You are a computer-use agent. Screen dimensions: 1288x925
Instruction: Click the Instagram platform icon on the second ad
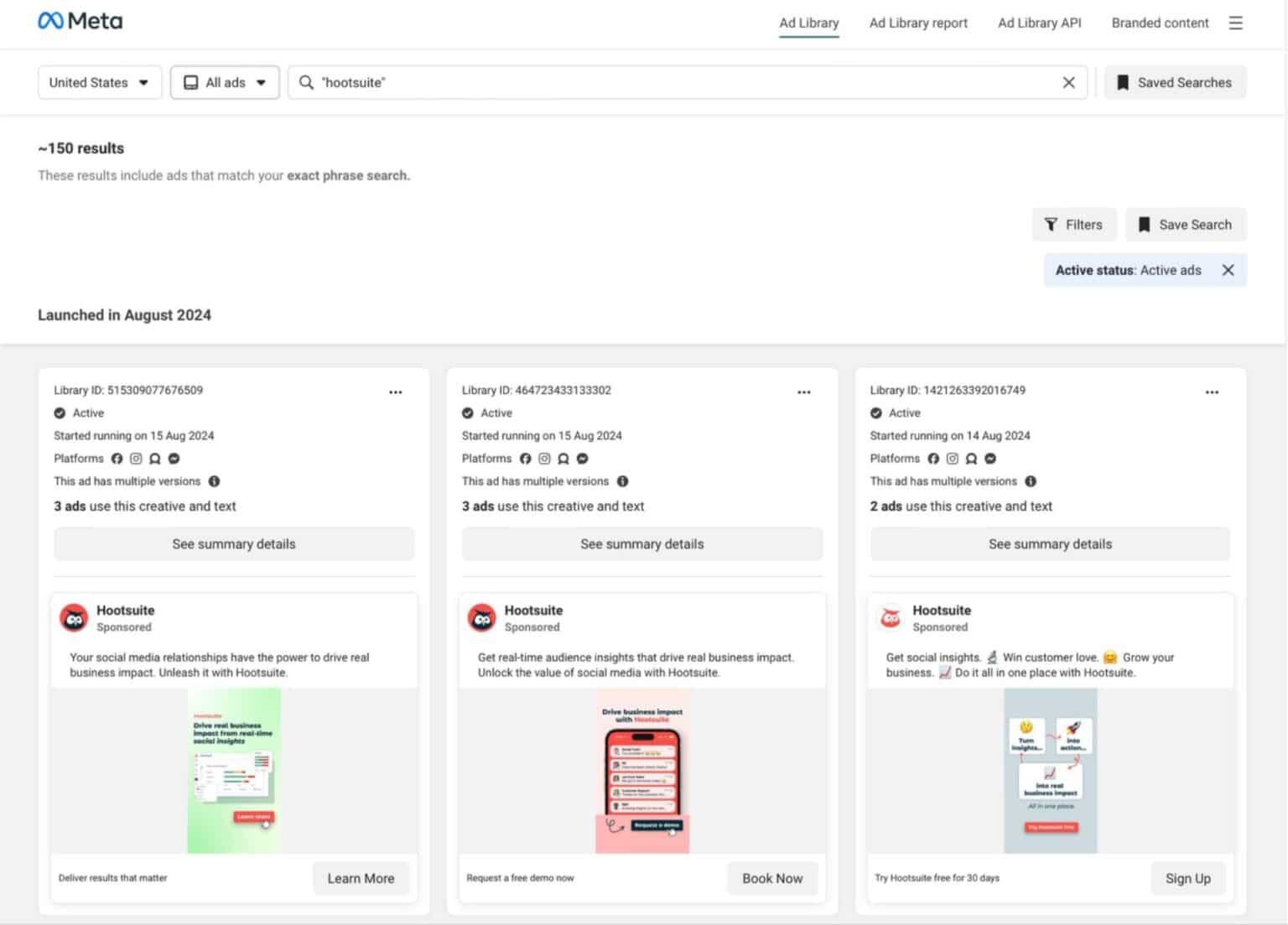tap(544, 459)
